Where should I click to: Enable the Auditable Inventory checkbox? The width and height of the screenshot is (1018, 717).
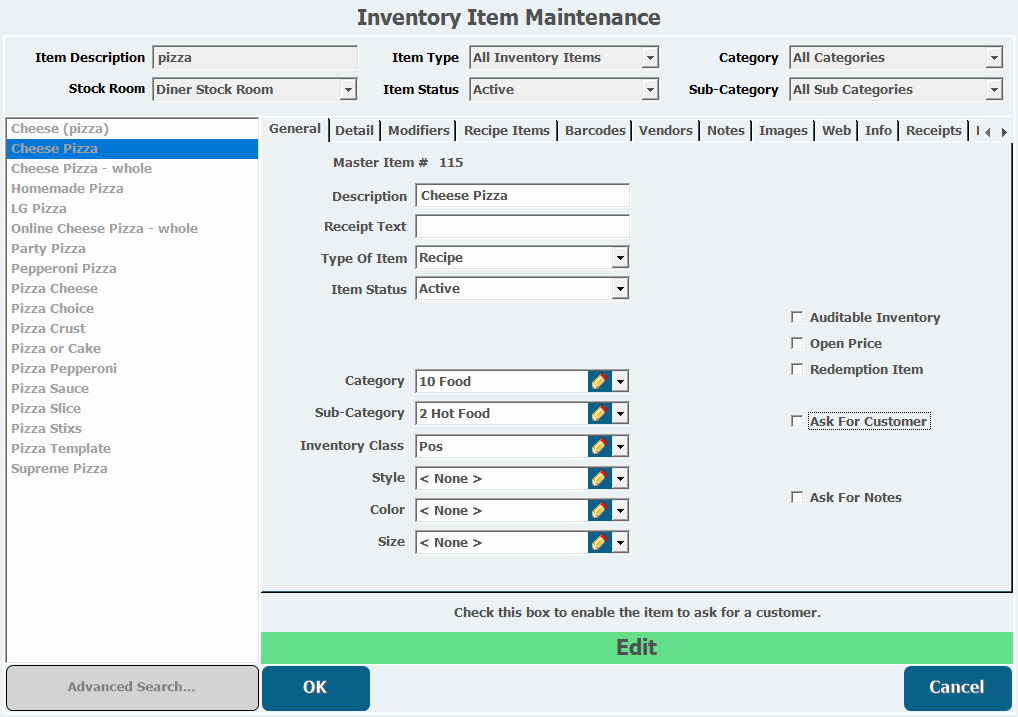point(797,317)
